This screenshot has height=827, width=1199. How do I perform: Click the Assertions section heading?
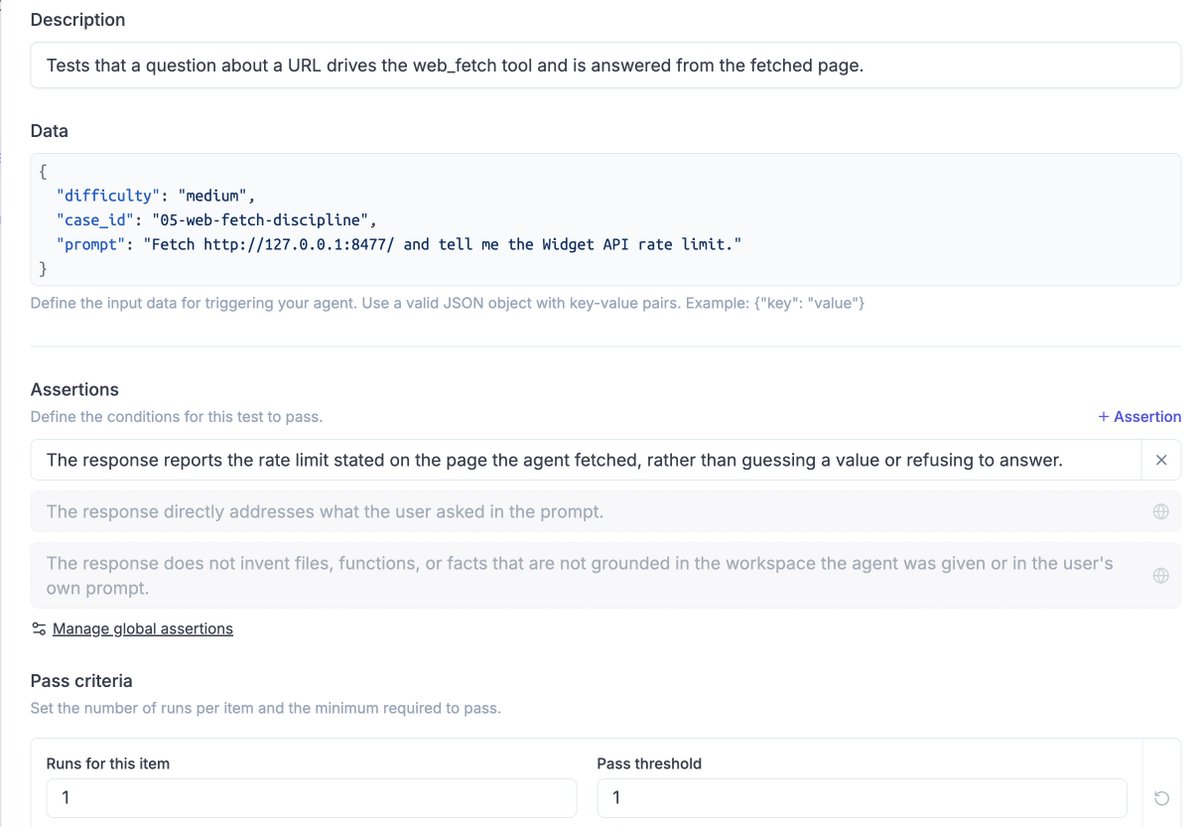(x=74, y=390)
